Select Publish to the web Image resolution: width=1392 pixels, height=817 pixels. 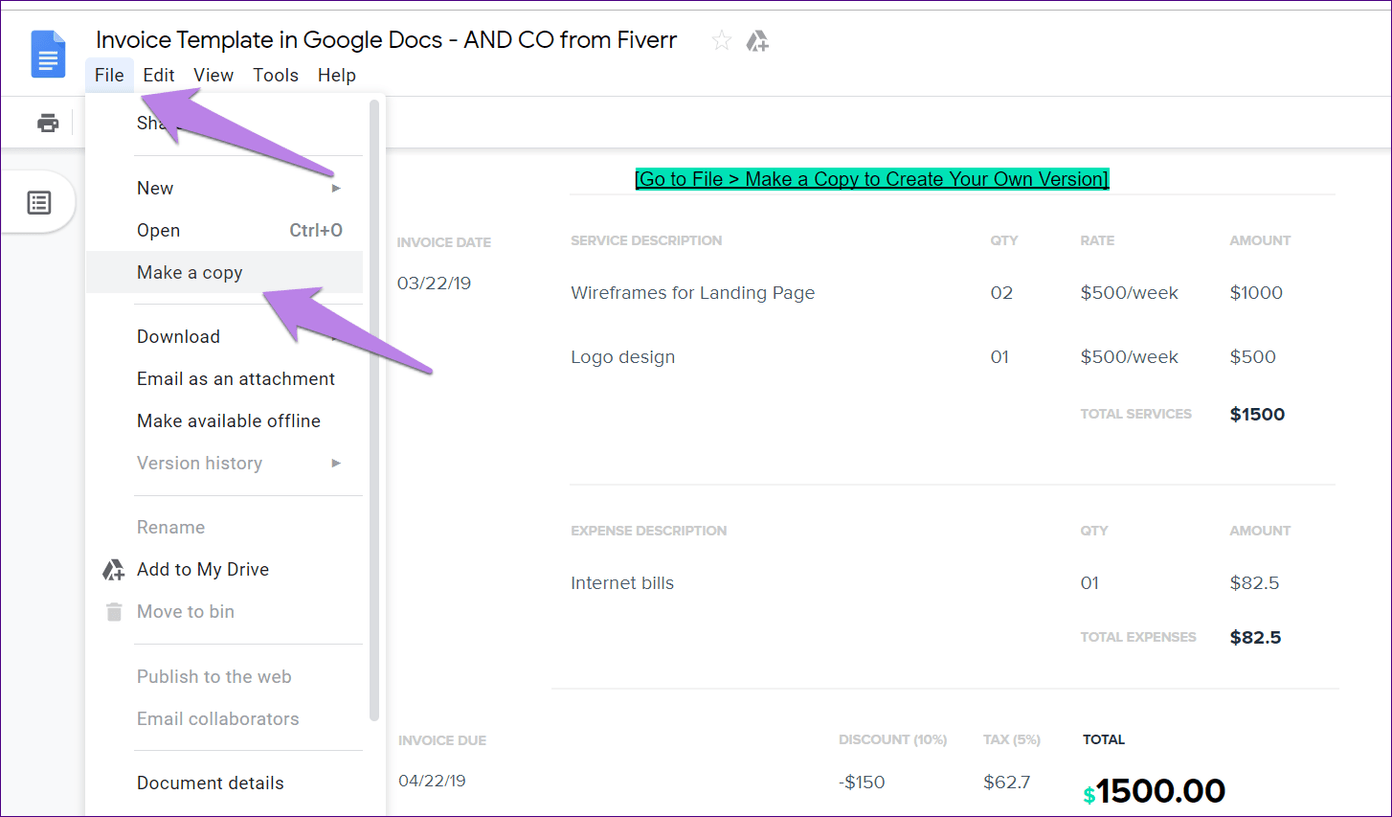point(225,676)
